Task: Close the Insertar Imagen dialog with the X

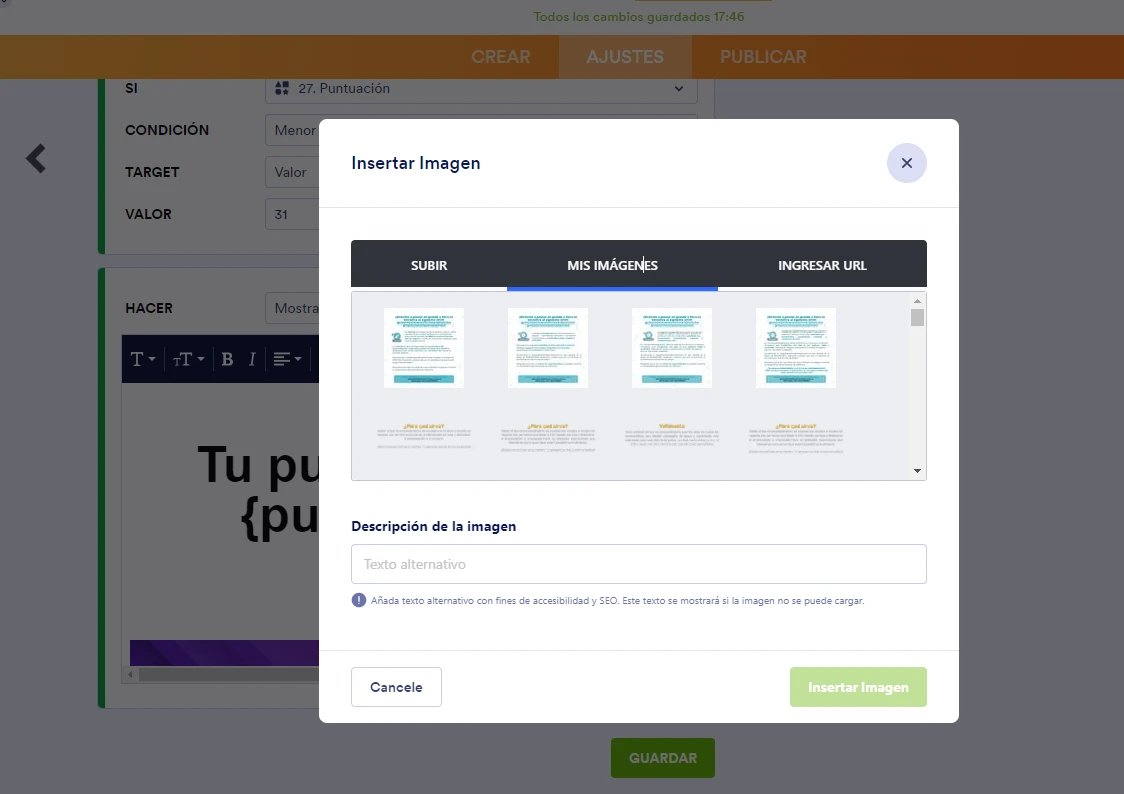Action: [x=906, y=163]
